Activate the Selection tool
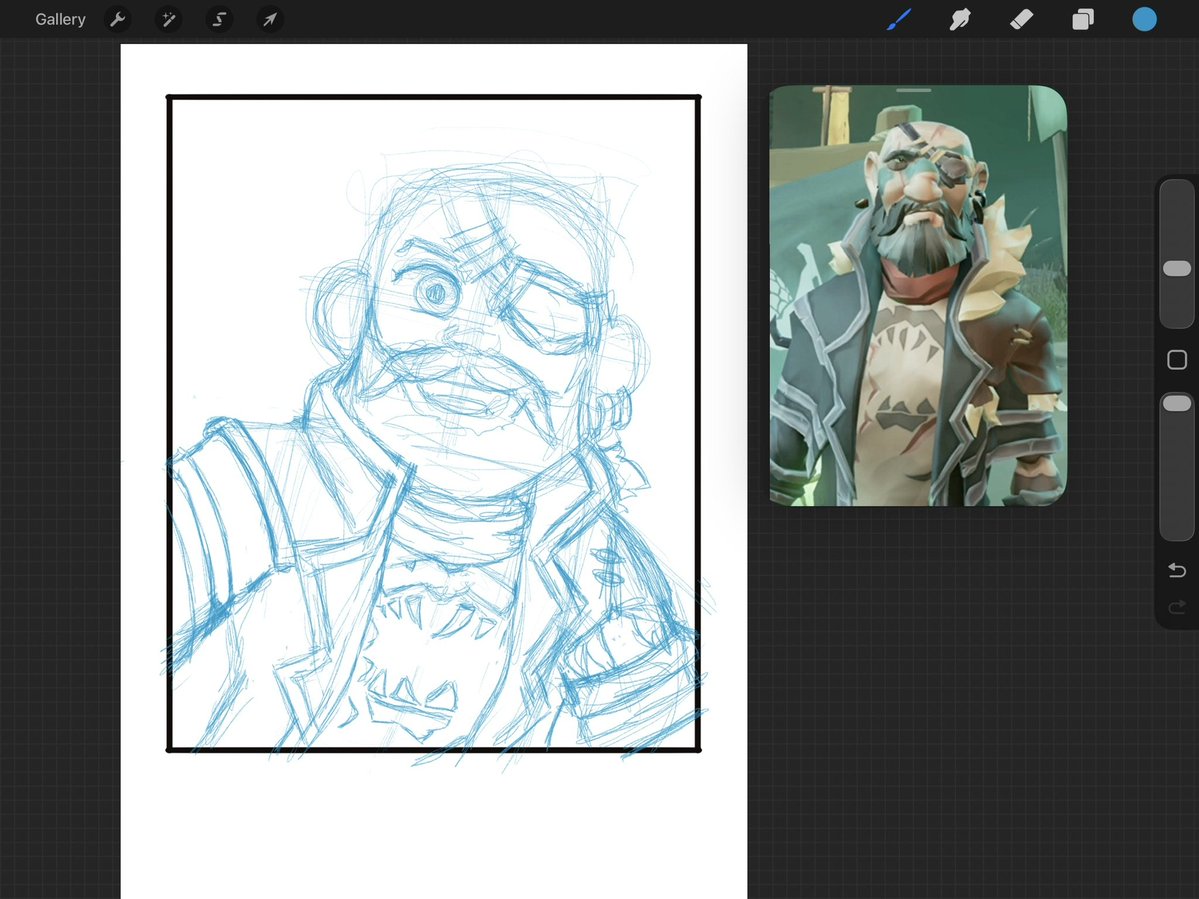 click(x=219, y=19)
